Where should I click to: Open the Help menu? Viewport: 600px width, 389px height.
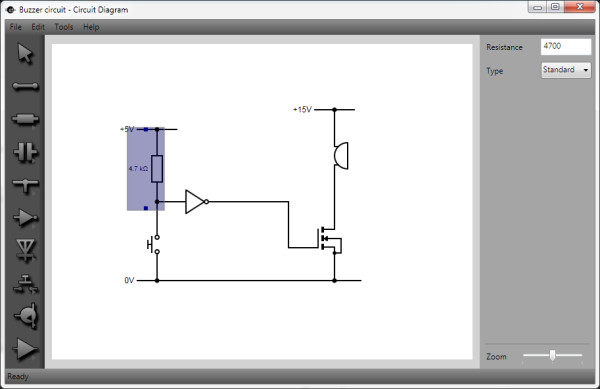click(x=91, y=27)
